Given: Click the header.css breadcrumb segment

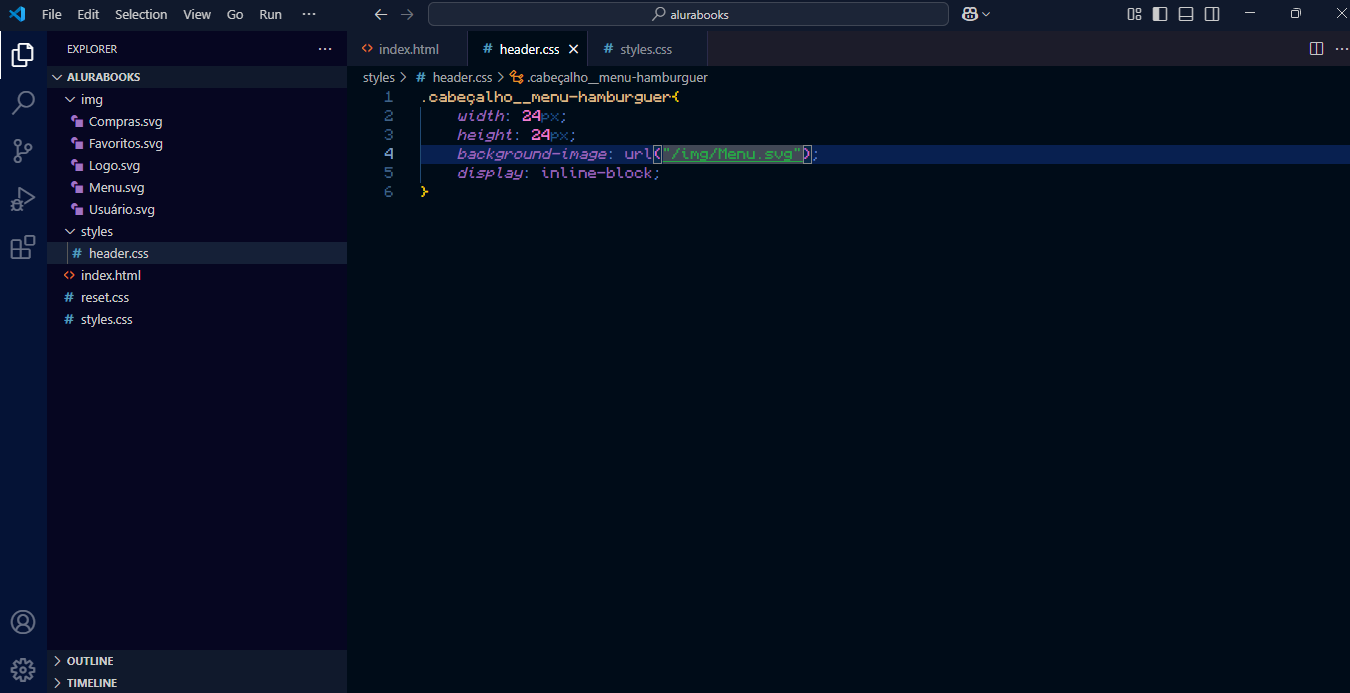Looking at the screenshot, I should 454,77.
